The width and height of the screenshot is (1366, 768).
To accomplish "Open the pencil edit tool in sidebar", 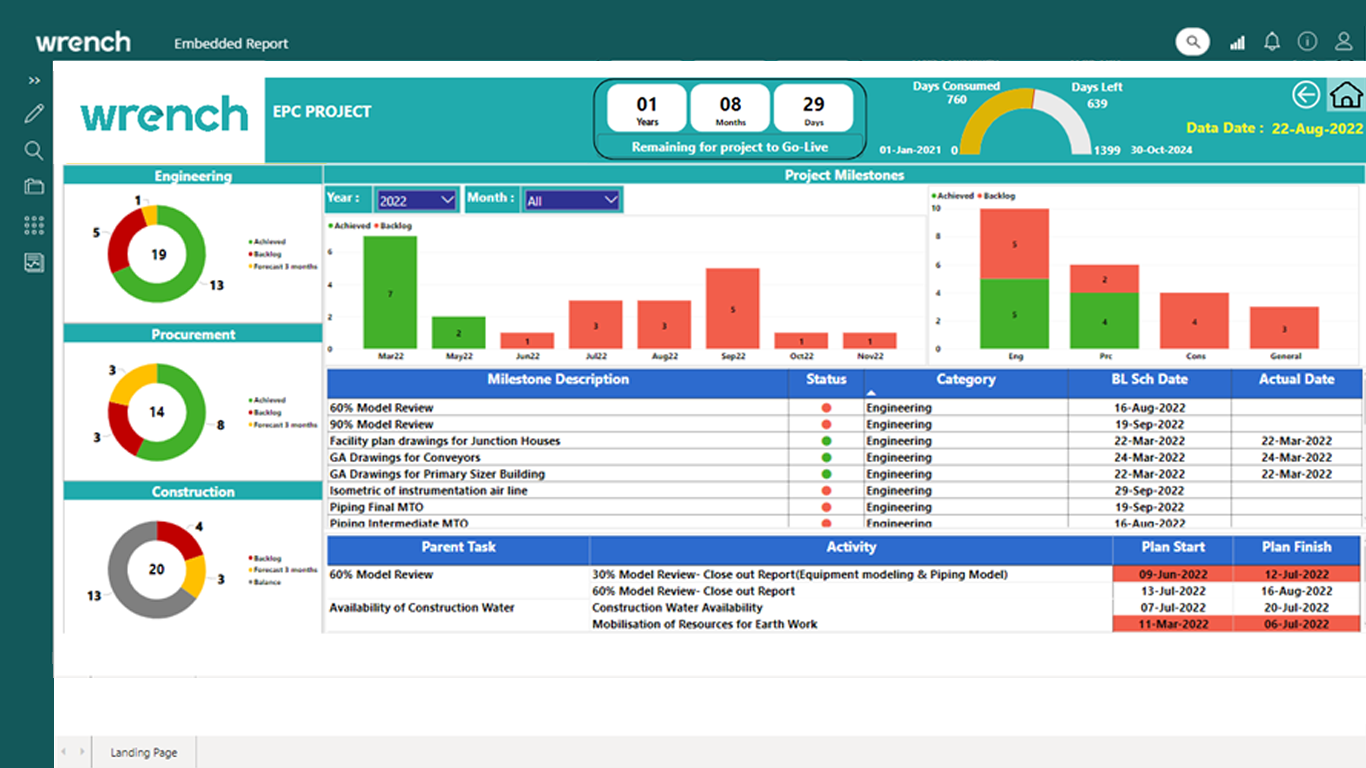I will 34,114.
